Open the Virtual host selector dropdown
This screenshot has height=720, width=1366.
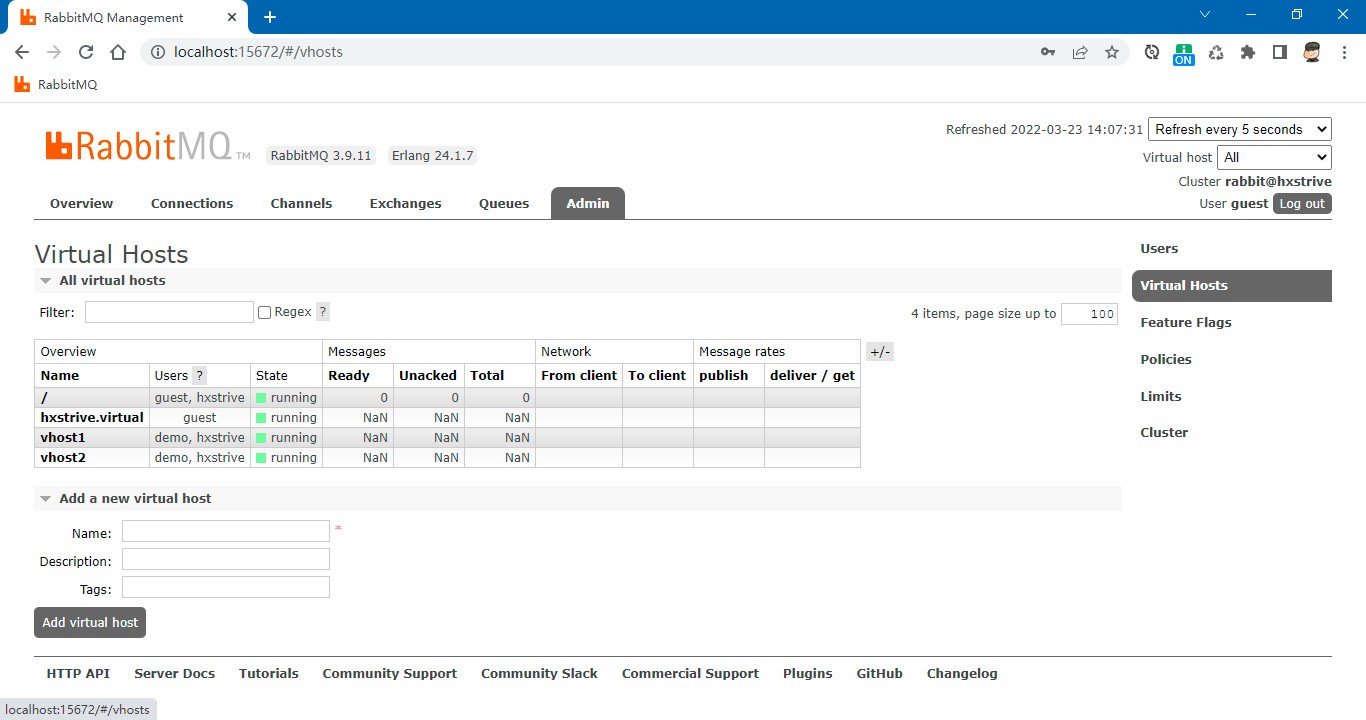[x=1274, y=157]
